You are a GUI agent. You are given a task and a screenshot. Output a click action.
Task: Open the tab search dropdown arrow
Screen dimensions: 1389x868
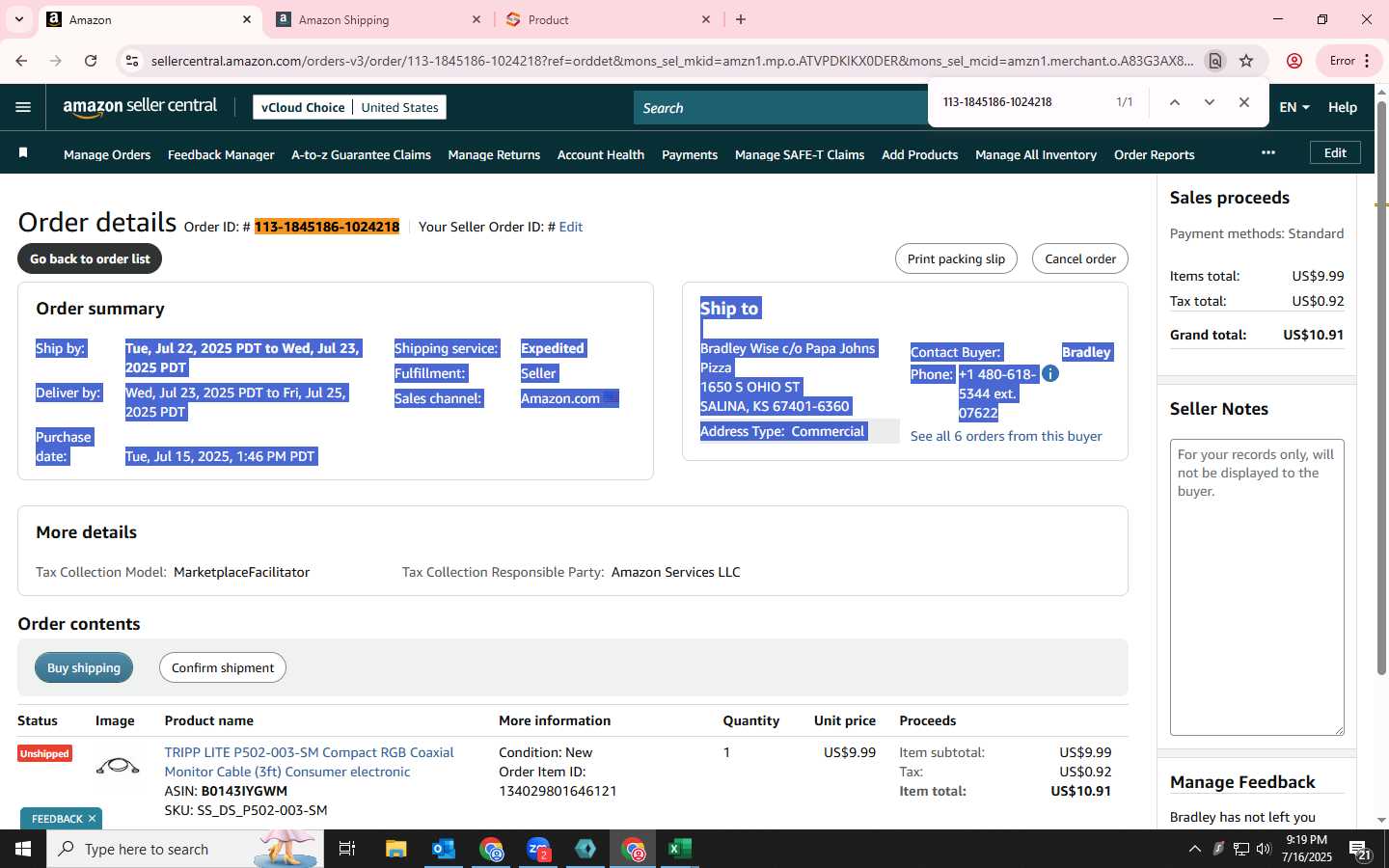pos(18,19)
